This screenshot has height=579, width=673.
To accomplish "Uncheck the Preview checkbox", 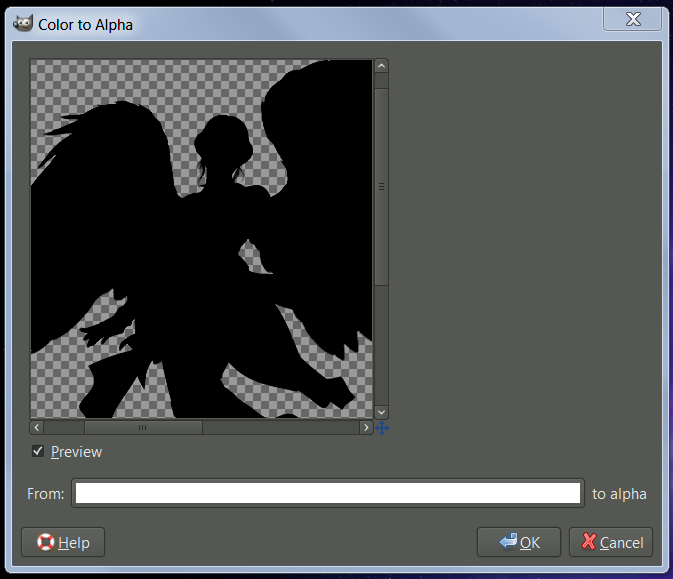I will click(x=38, y=451).
